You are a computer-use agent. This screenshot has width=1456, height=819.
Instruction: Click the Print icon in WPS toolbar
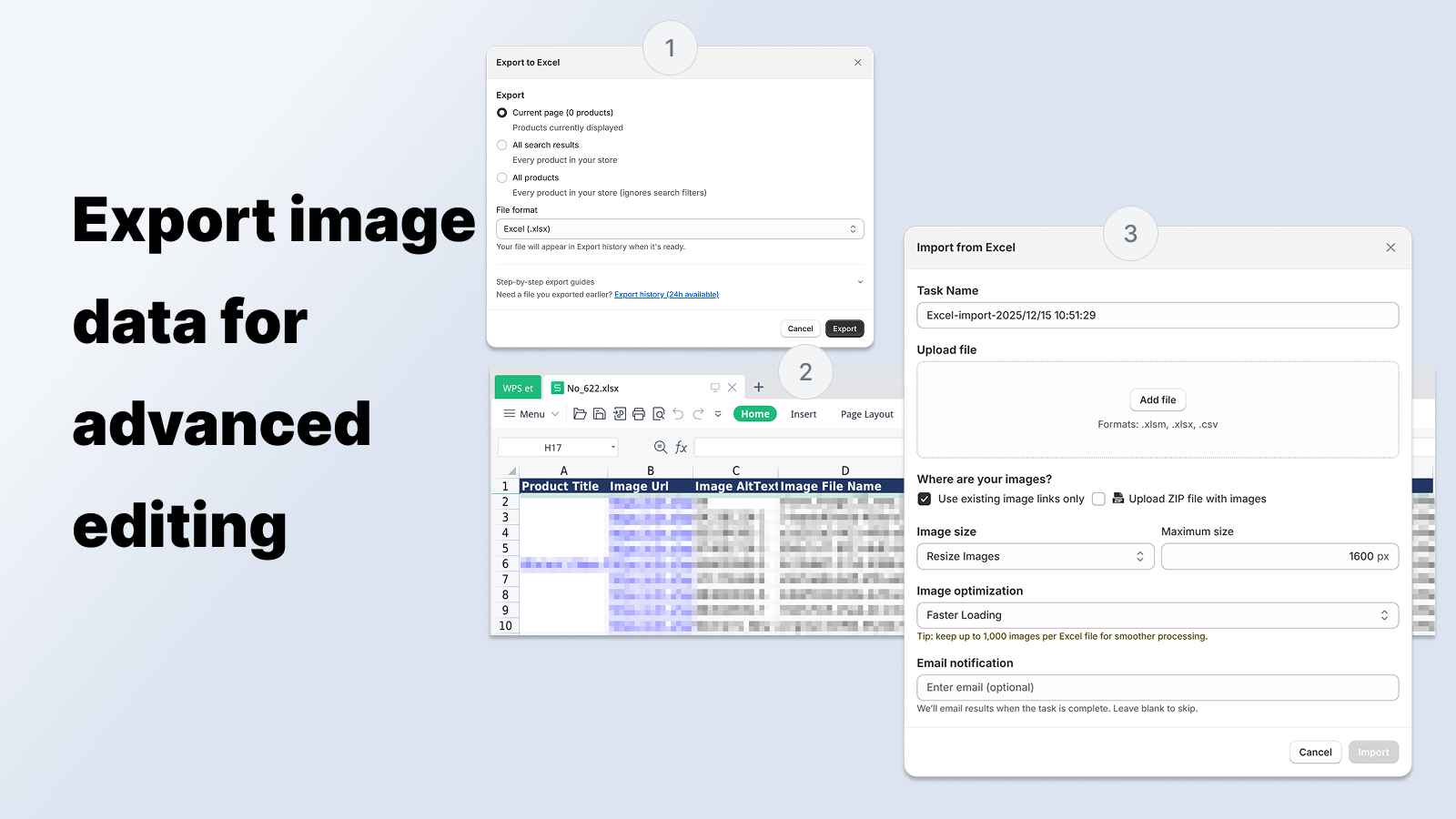click(x=639, y=414)
